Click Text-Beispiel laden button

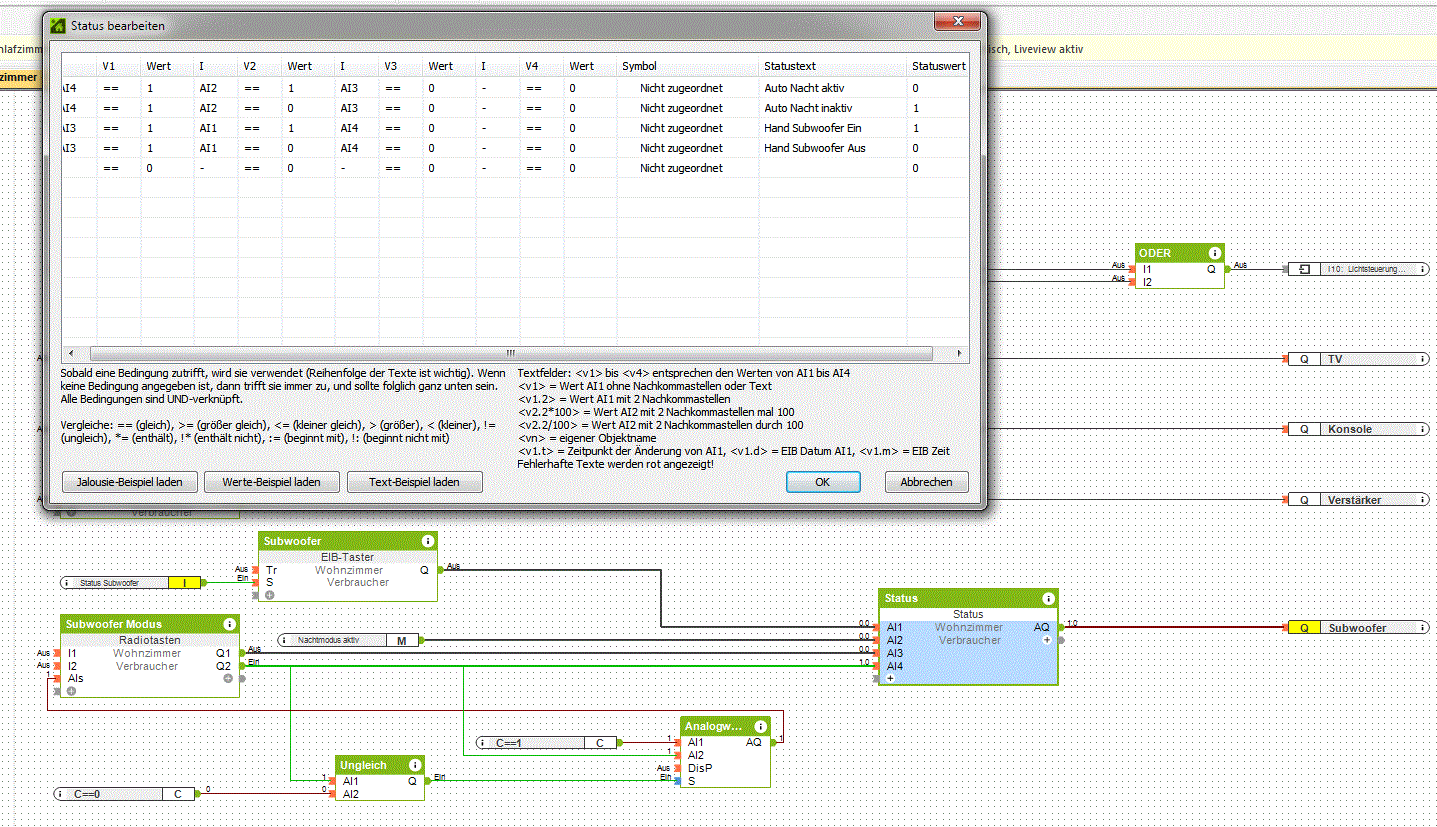click(x=414, y=482)
